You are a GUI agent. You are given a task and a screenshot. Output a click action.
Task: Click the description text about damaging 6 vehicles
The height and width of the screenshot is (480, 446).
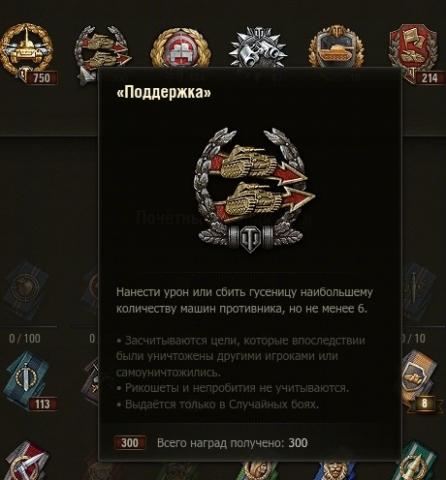[x=244, y=301]
